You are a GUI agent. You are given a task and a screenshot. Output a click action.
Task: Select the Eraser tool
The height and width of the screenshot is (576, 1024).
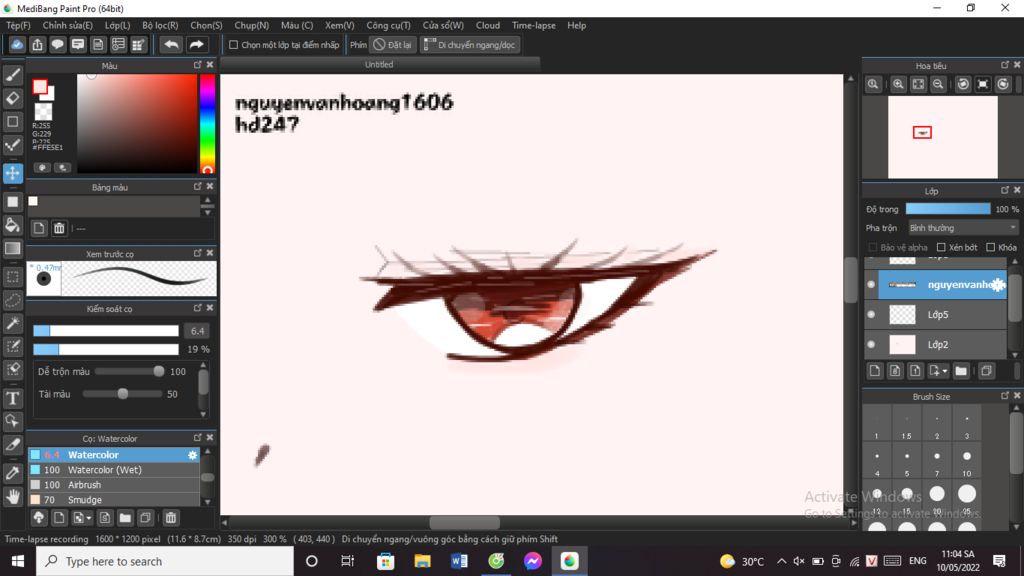point(12,99)
